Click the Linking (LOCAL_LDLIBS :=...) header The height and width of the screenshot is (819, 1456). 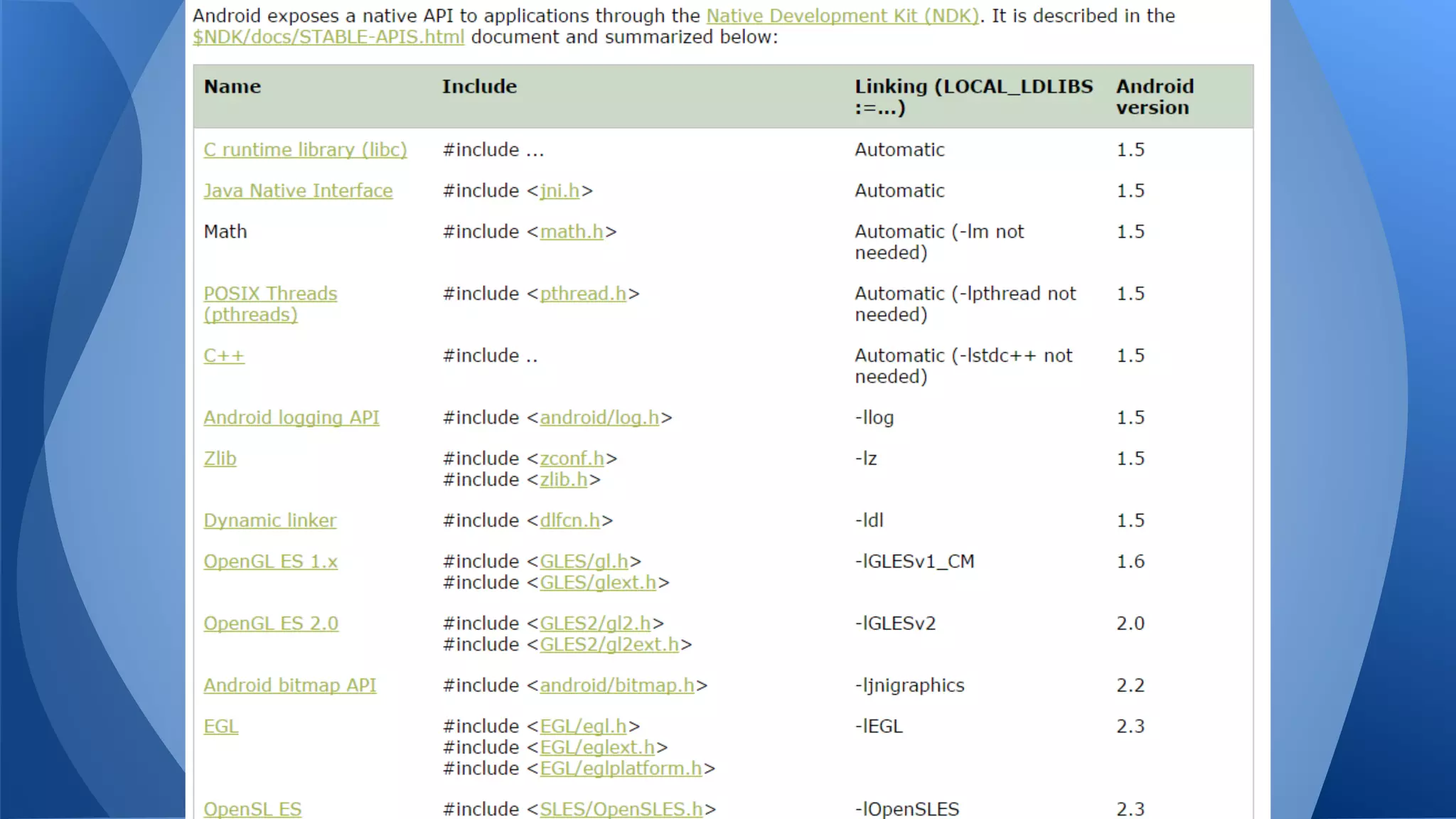(x=973, y=97)
